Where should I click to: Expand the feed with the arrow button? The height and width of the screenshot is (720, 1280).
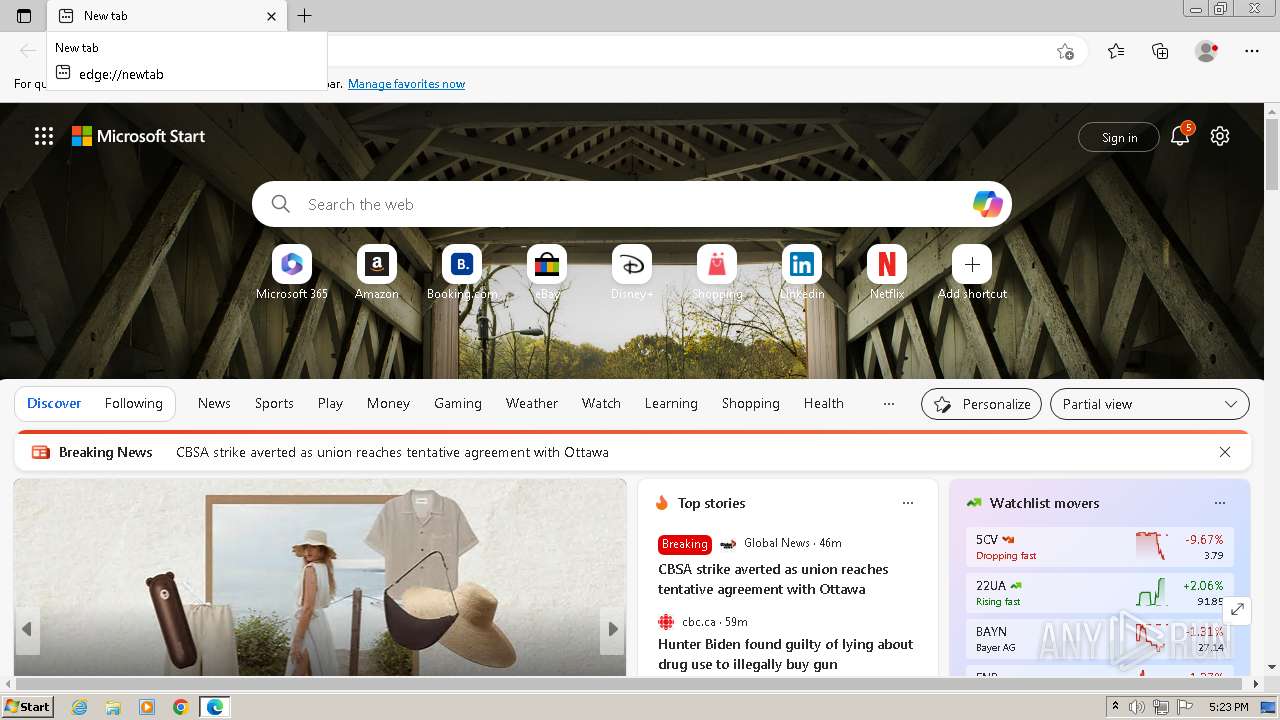point(1237,609)
